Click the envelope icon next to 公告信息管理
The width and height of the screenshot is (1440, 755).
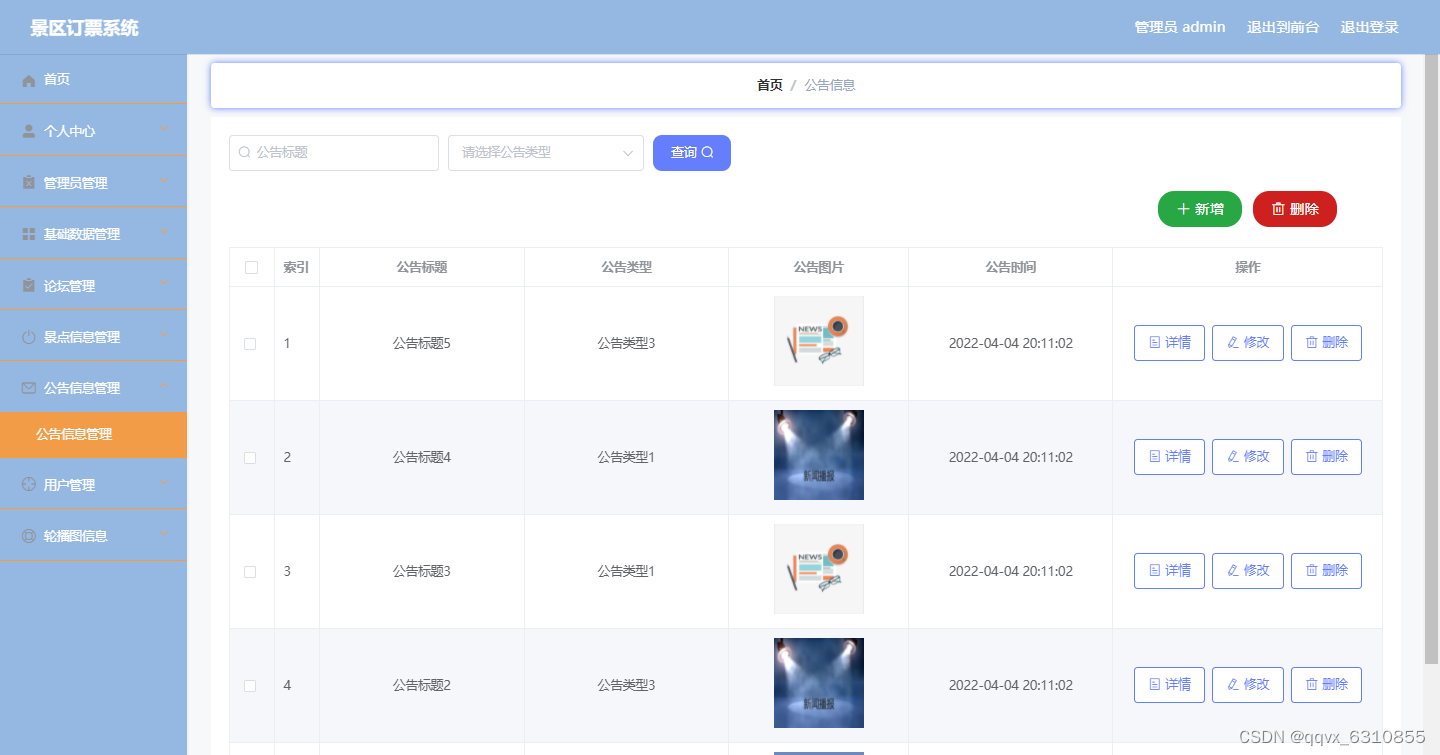[x=29, y=388]
